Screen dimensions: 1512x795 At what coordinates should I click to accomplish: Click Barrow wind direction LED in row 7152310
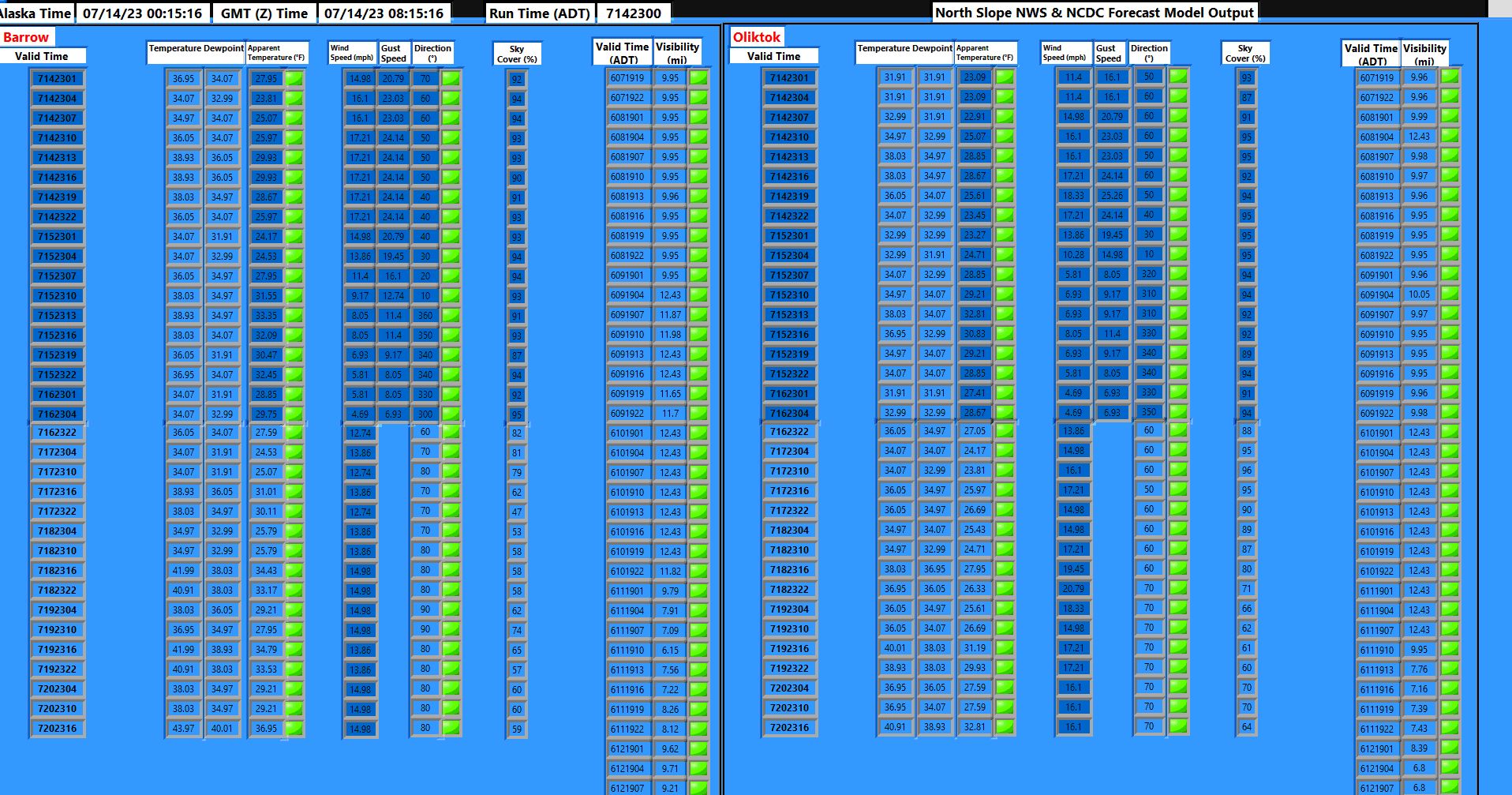click(x=451, y=295)
